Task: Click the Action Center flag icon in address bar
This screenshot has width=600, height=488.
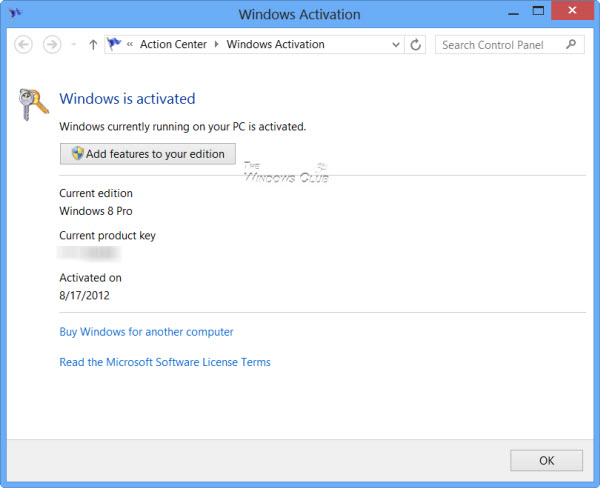Action: click(x=114, y=44)
